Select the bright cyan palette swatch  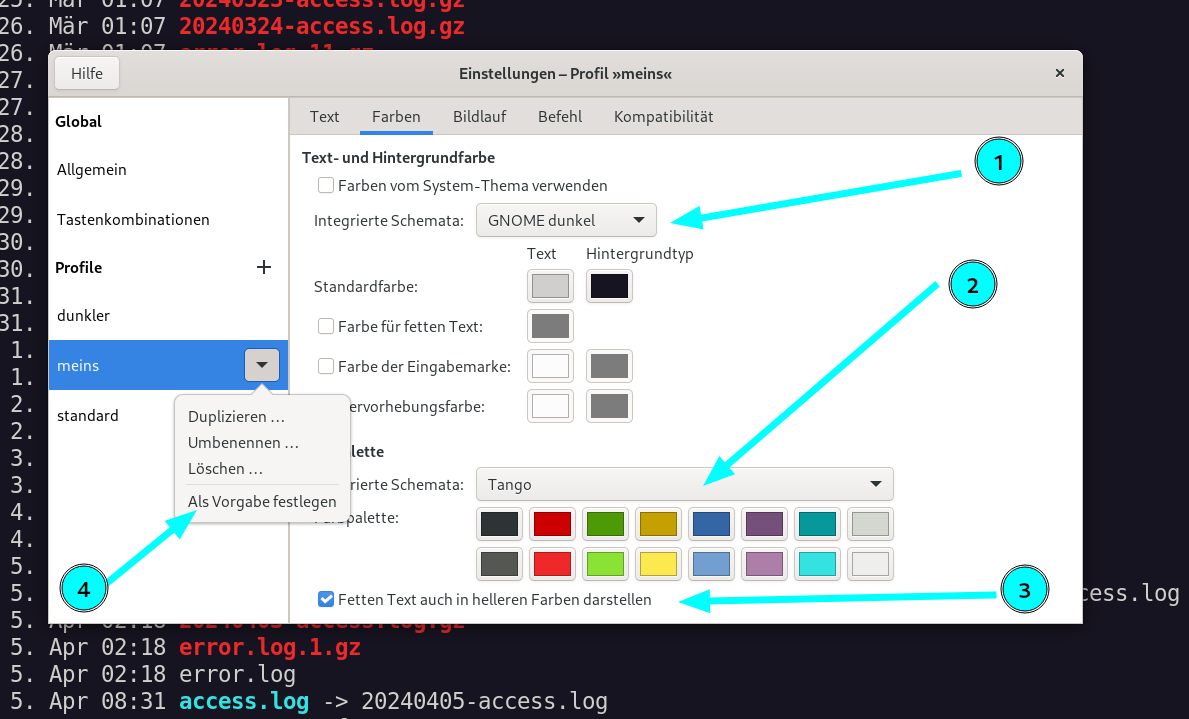pos(817,564)
